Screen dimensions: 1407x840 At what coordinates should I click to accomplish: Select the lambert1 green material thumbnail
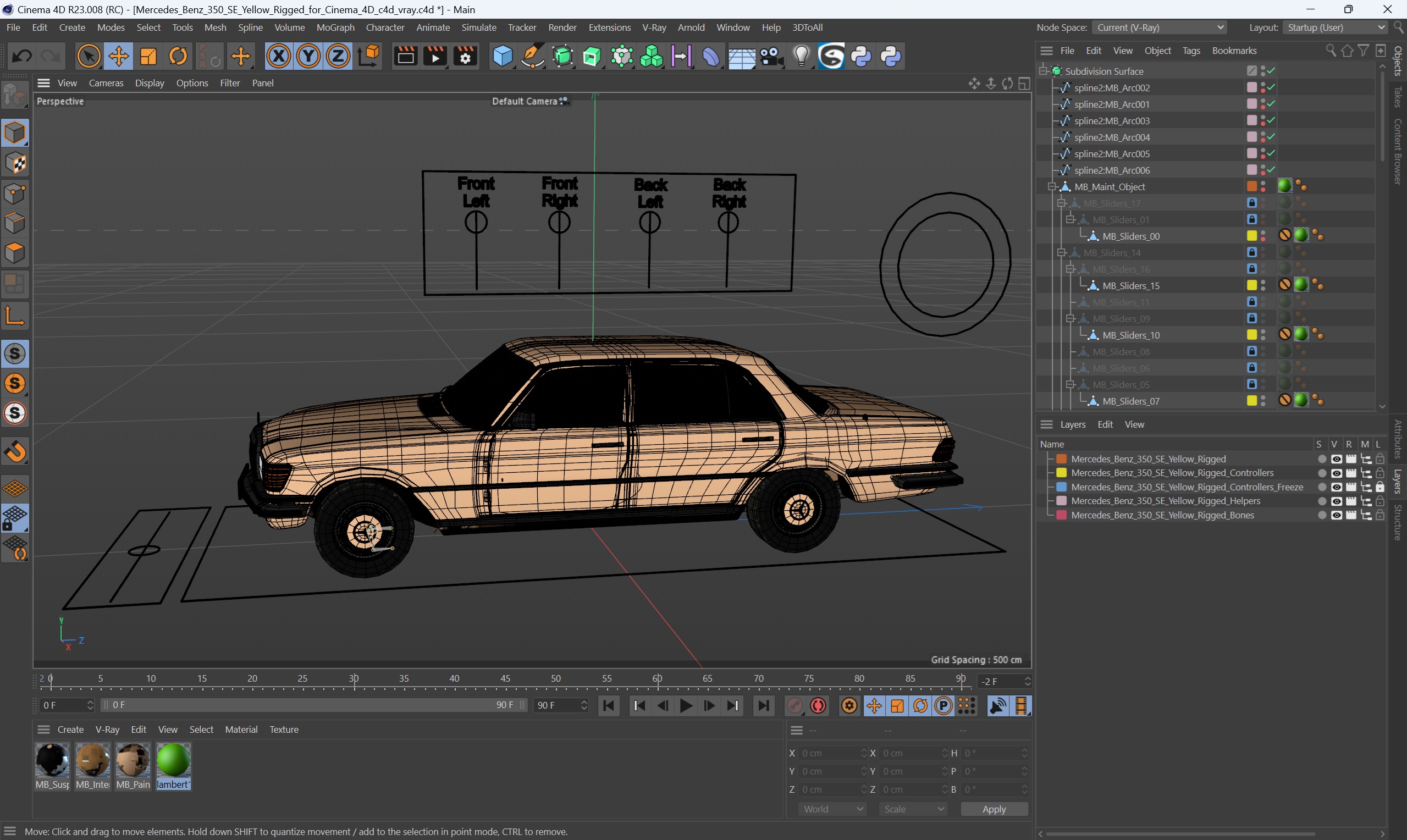pos(173,760)
